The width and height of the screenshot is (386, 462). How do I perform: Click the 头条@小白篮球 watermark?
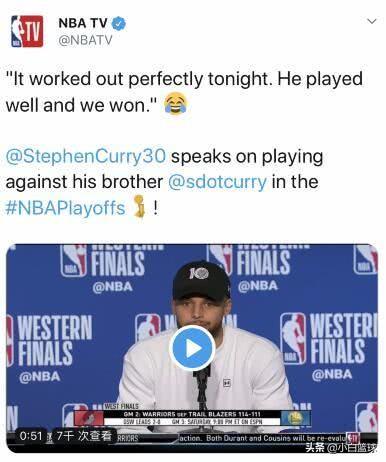point(341,447)
